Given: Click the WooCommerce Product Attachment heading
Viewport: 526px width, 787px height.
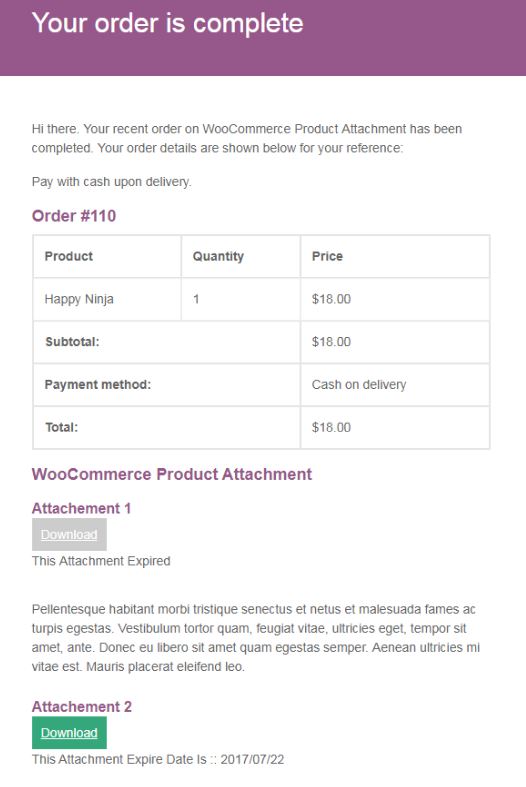Looking at the screenshot, I should point(172,474).
